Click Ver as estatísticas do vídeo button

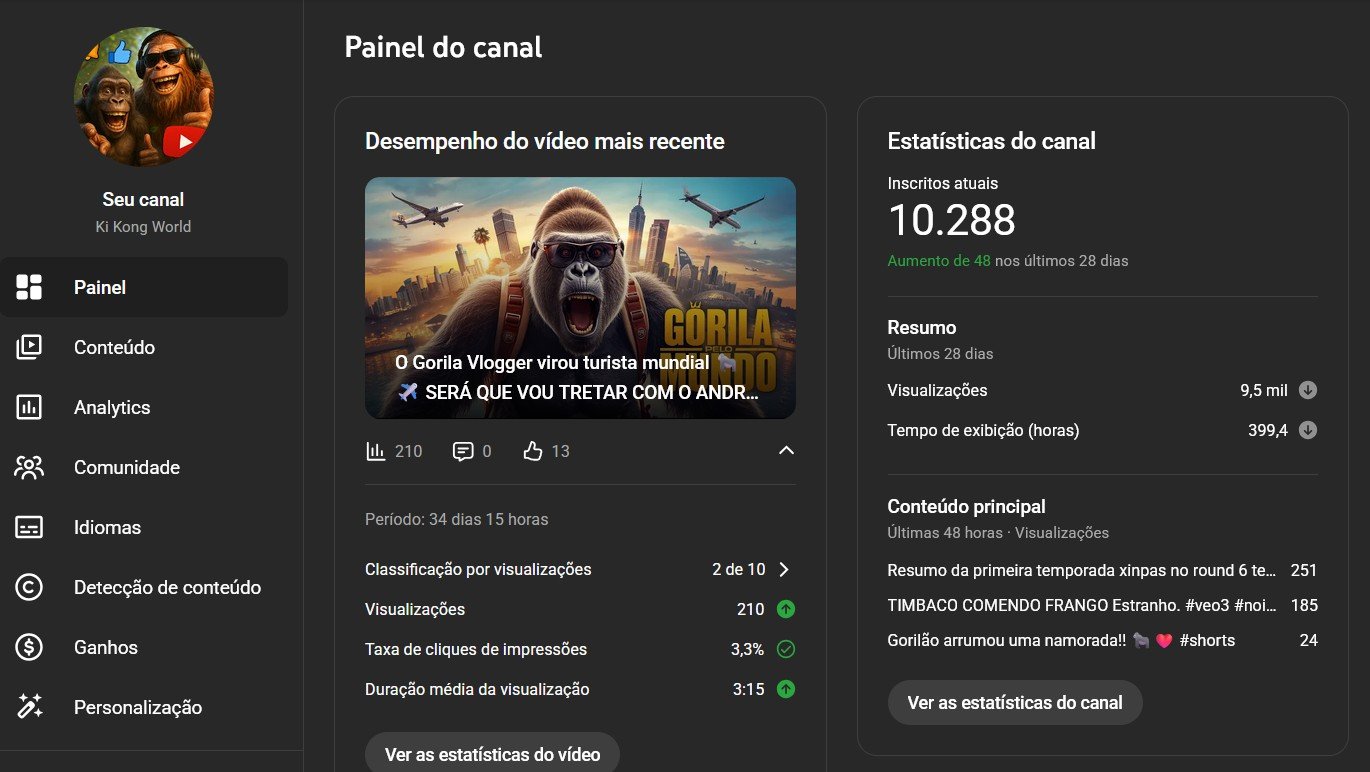tap(492, 754)
